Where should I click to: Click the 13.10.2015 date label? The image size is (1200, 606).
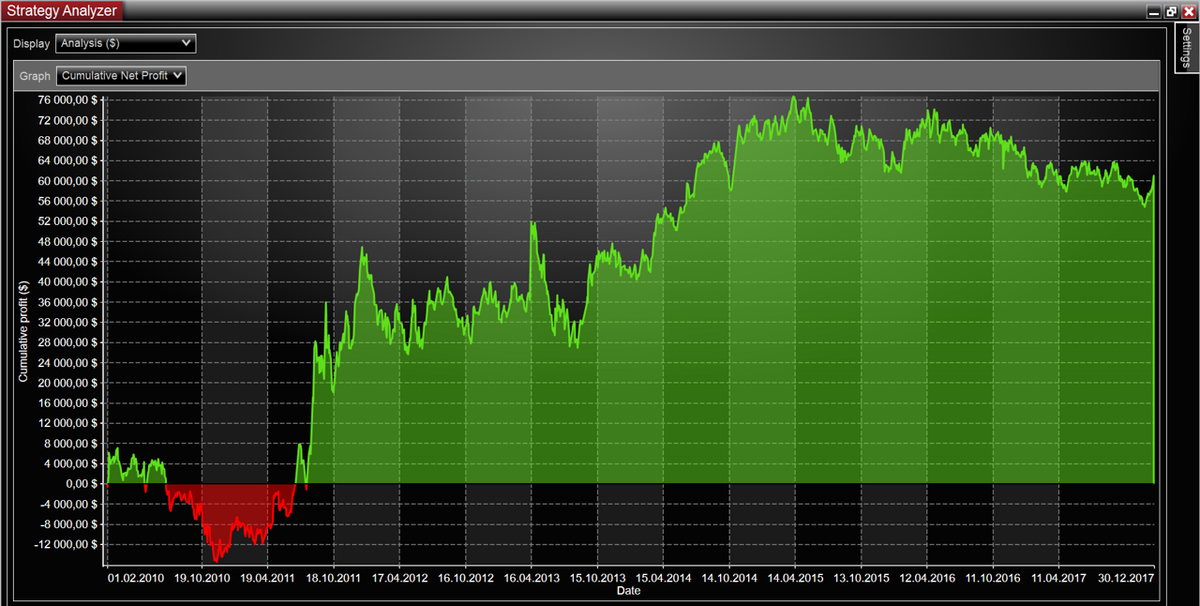(x=862, y=578)
